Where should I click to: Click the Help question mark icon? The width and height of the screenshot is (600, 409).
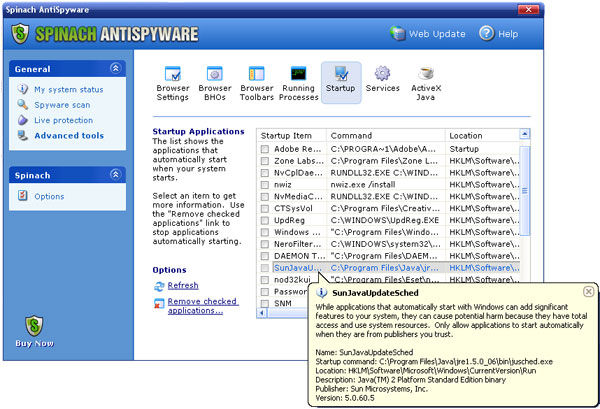(x=487, y=33)
